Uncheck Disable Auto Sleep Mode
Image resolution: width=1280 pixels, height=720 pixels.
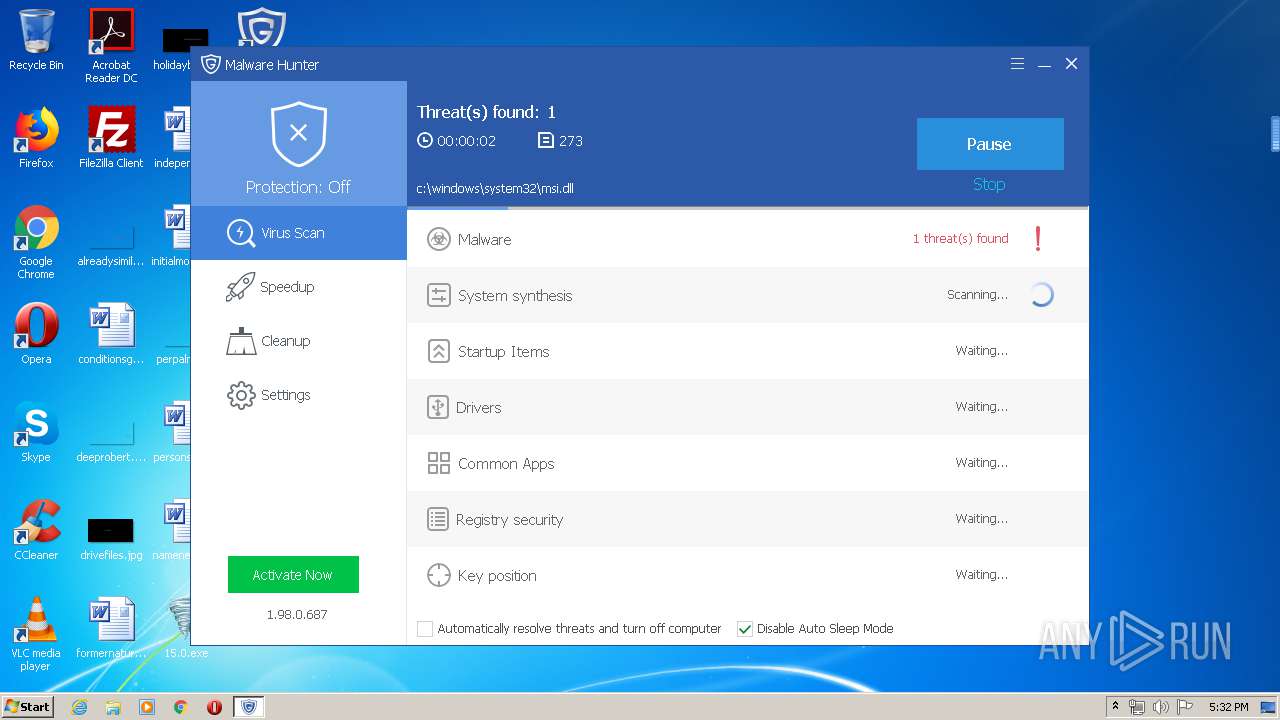(744, 629)
